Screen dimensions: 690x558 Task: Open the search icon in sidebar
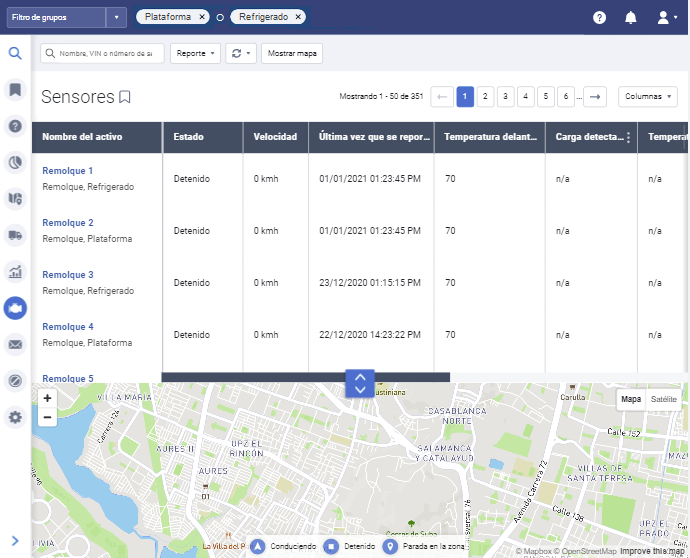pyautogui.click(x=15, y=53)
